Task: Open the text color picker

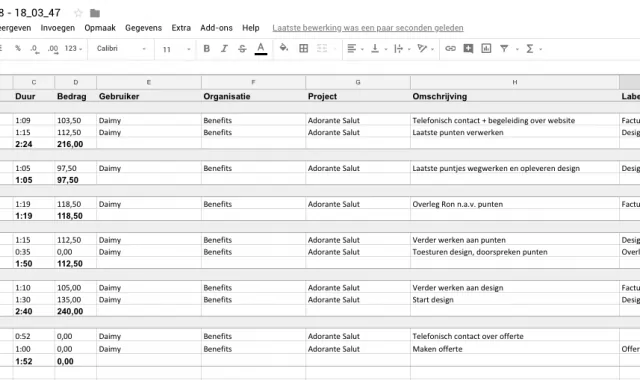Action: click(261, 49)
